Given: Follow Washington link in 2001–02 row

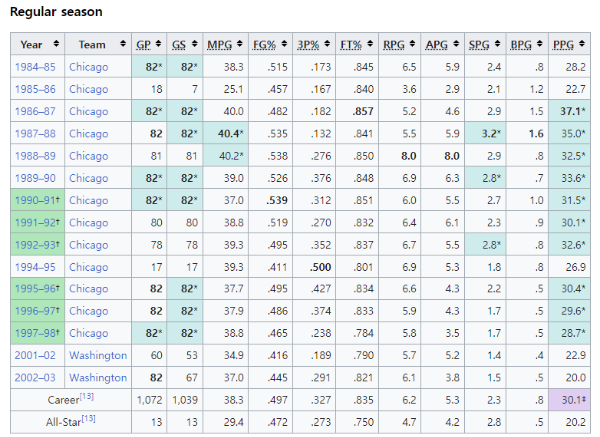Looking at the screenshot, I should (x=98, y=355).
